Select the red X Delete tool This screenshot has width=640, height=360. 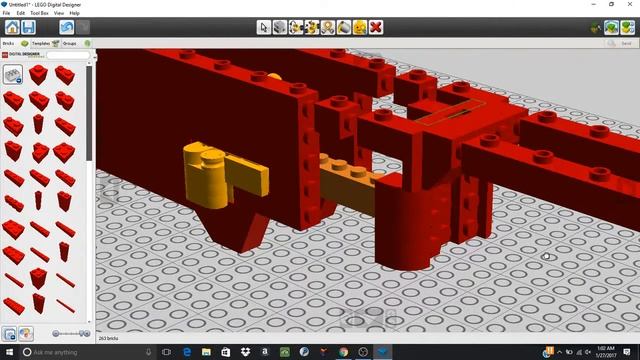376,27
